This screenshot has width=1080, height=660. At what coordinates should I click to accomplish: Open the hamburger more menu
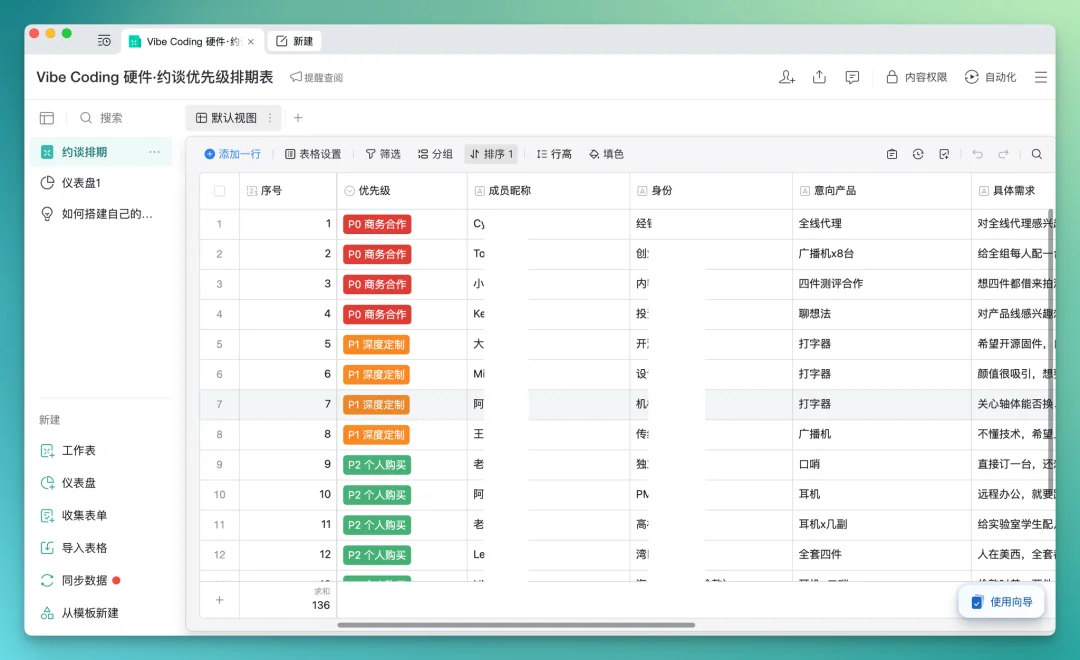1041,77
